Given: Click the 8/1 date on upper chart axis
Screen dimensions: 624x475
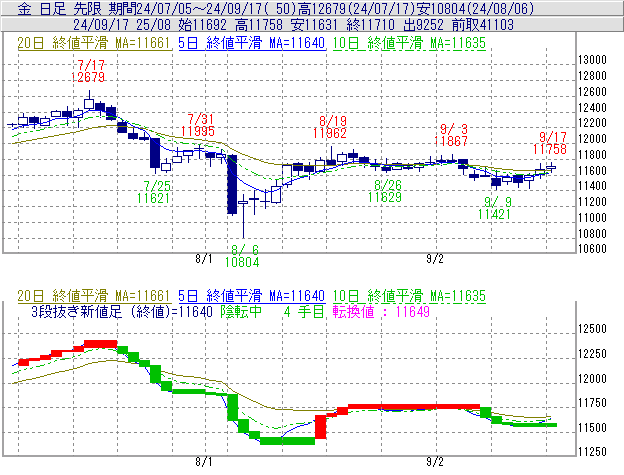Looking at the screenshot, I should (203, 259).
